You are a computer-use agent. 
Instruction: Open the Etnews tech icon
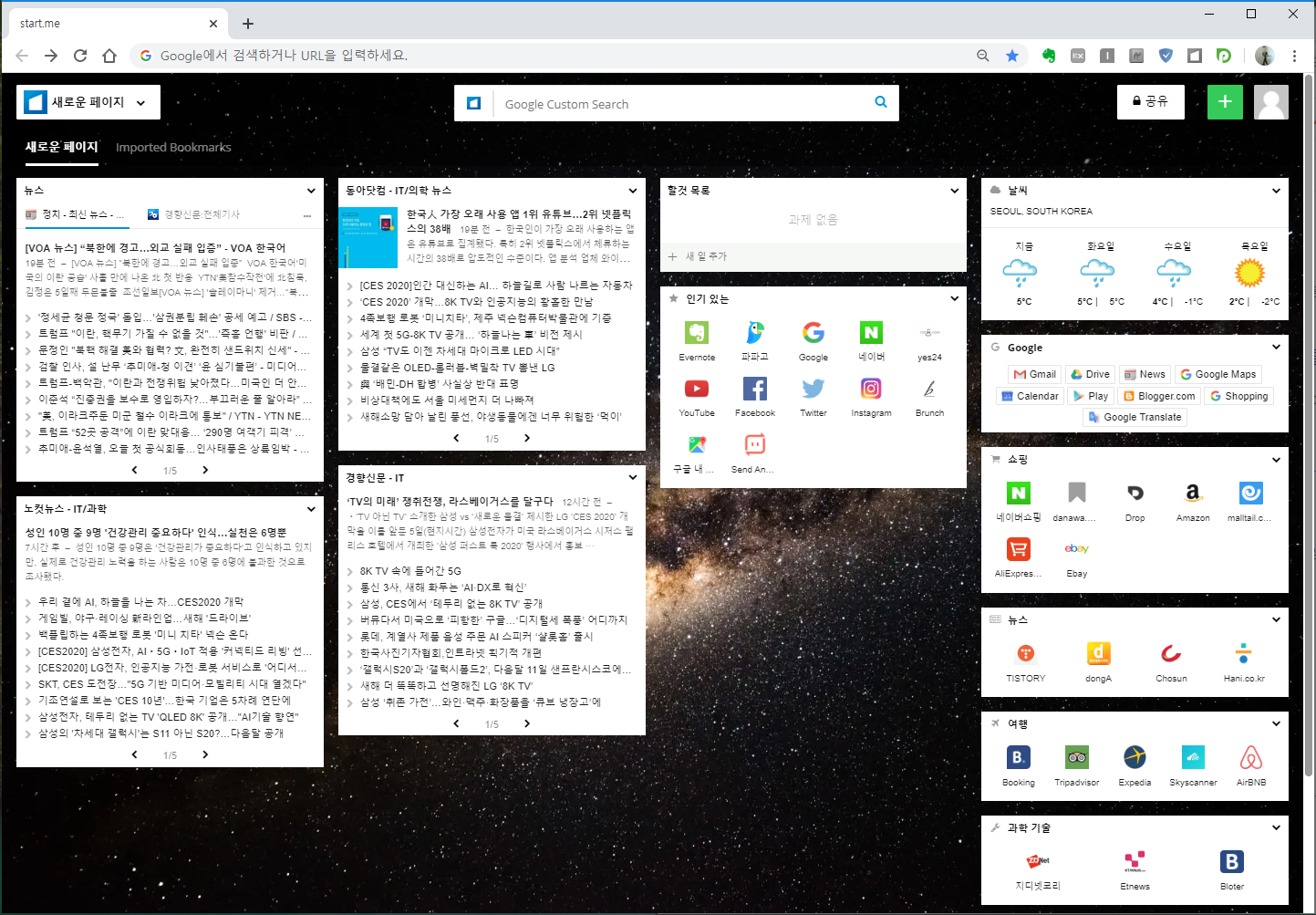(1135, 861)
